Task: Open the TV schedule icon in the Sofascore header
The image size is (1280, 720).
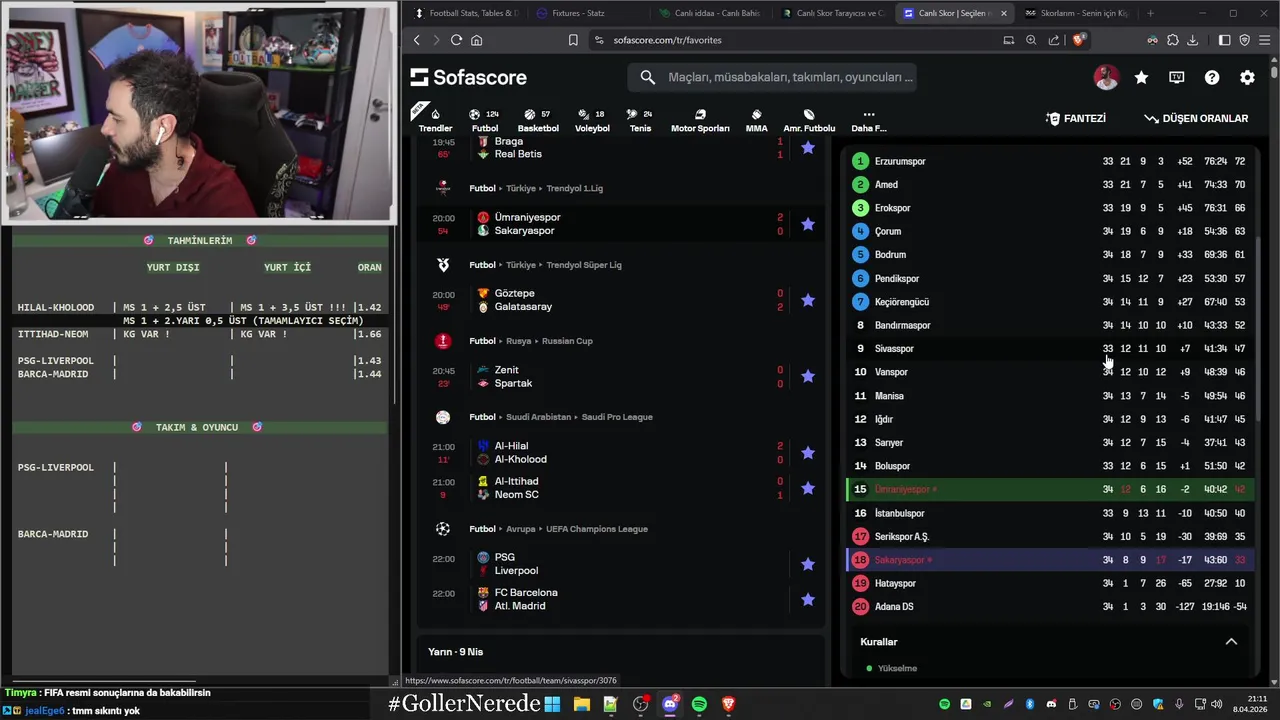Action: pos(1177,77)
